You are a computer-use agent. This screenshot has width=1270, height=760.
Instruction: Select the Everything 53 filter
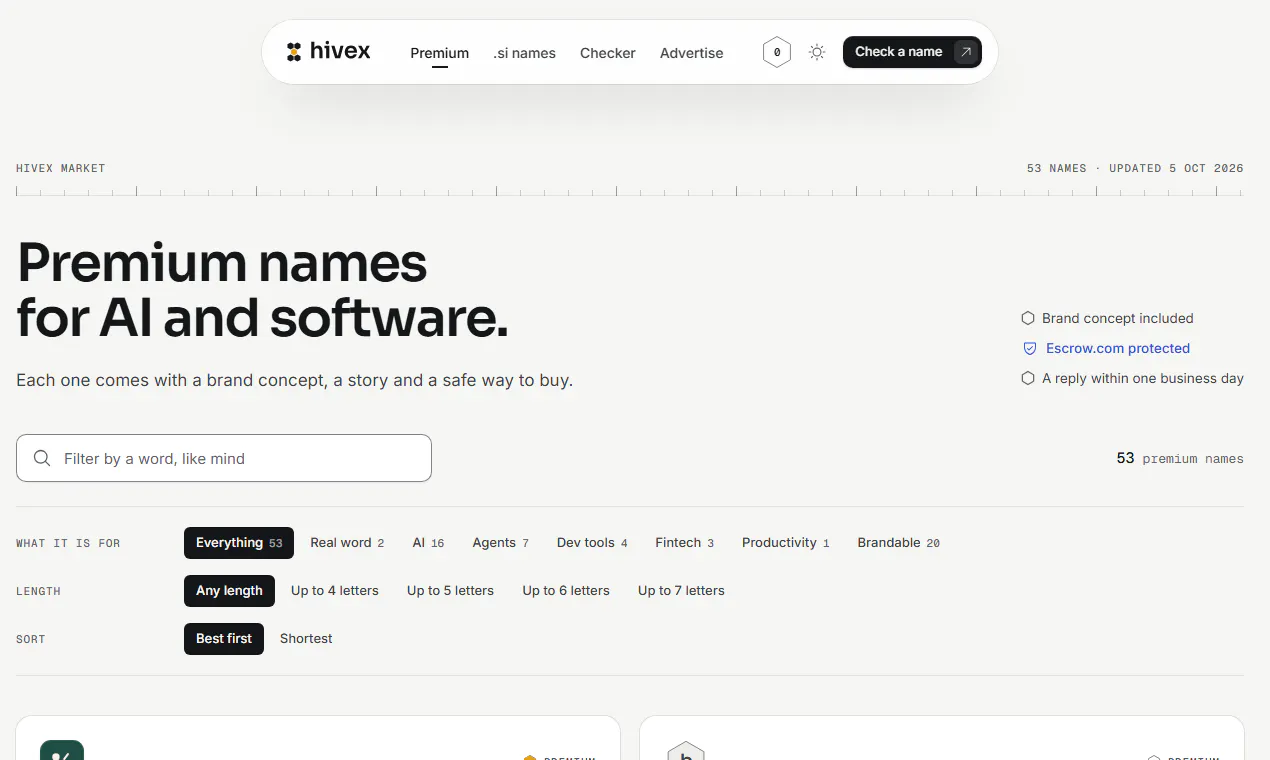click(239, 543)
